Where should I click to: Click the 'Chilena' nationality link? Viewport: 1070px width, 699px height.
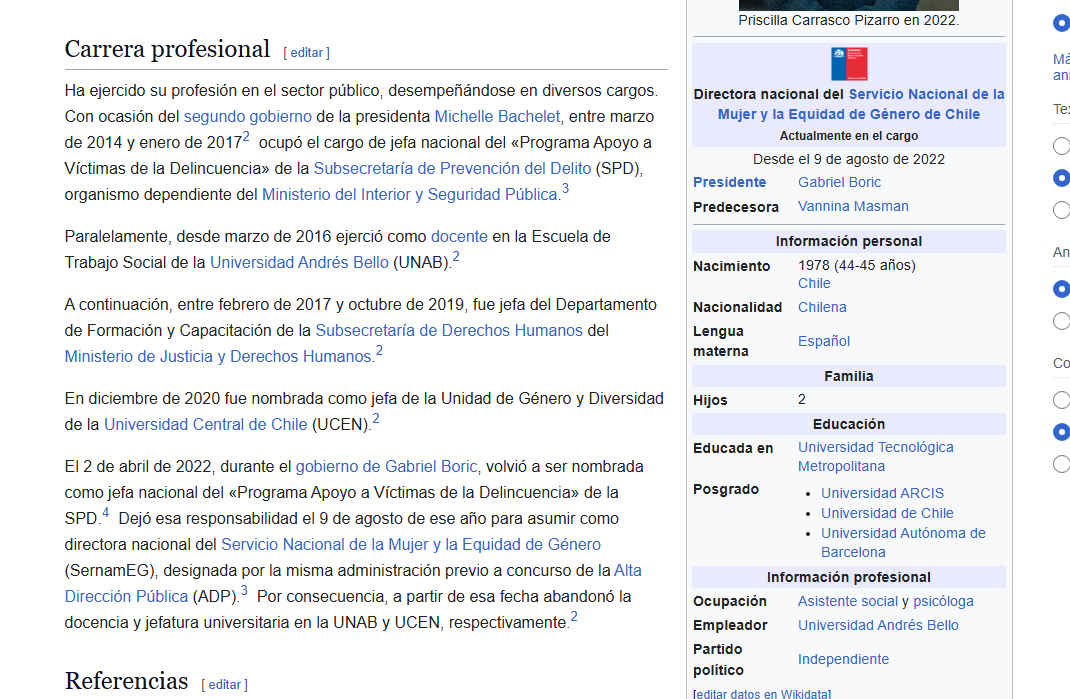822,308
